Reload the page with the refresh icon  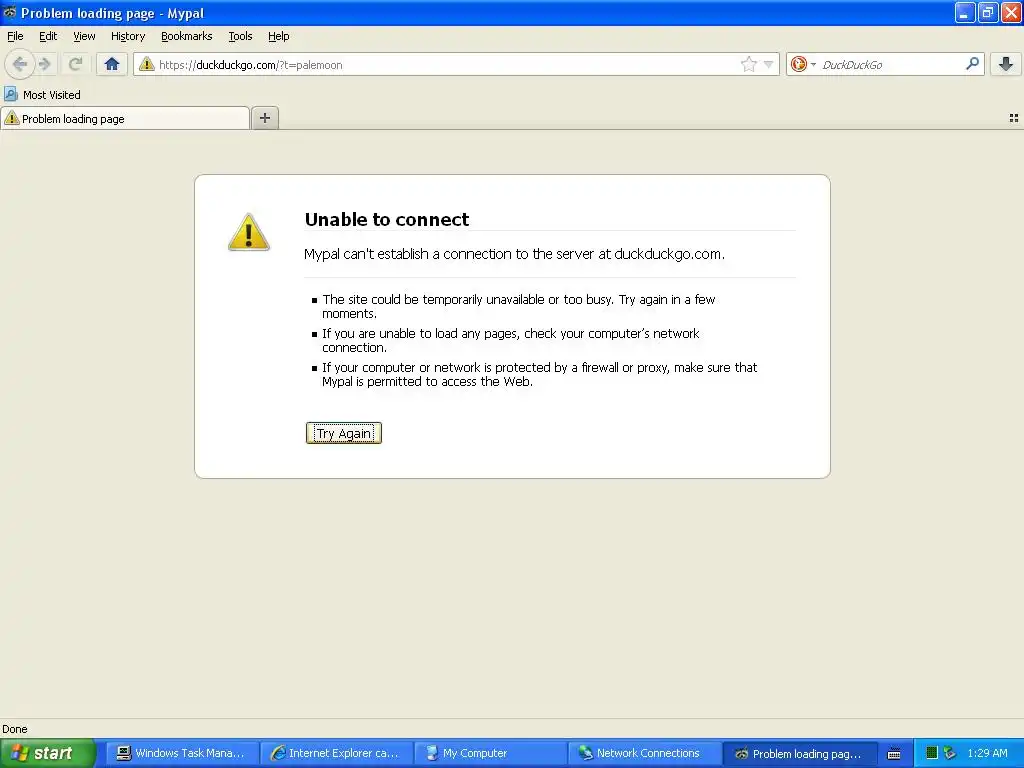click(75, 64)
